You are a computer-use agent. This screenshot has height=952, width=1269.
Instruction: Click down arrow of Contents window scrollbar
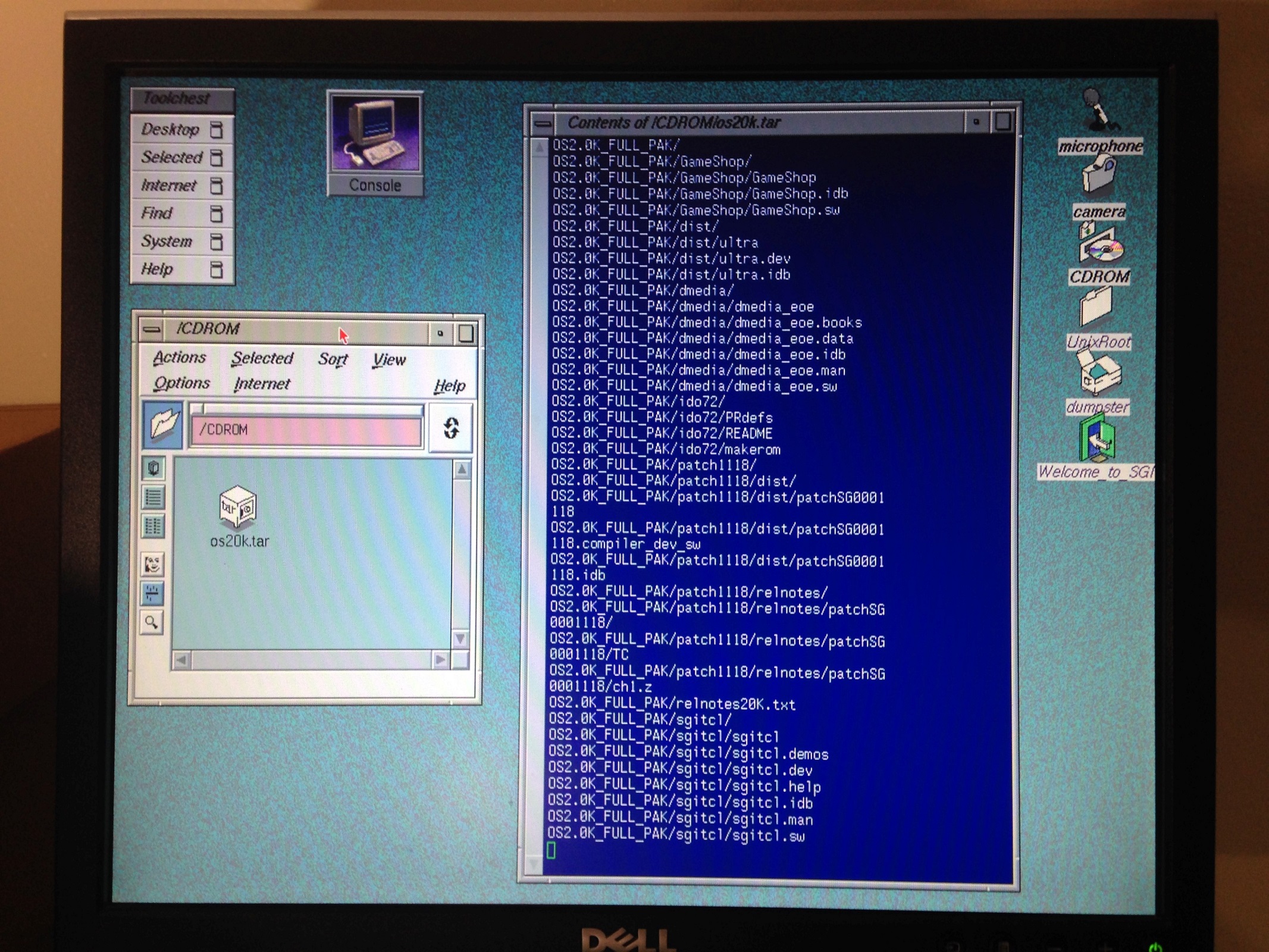[x=533, y=863]
